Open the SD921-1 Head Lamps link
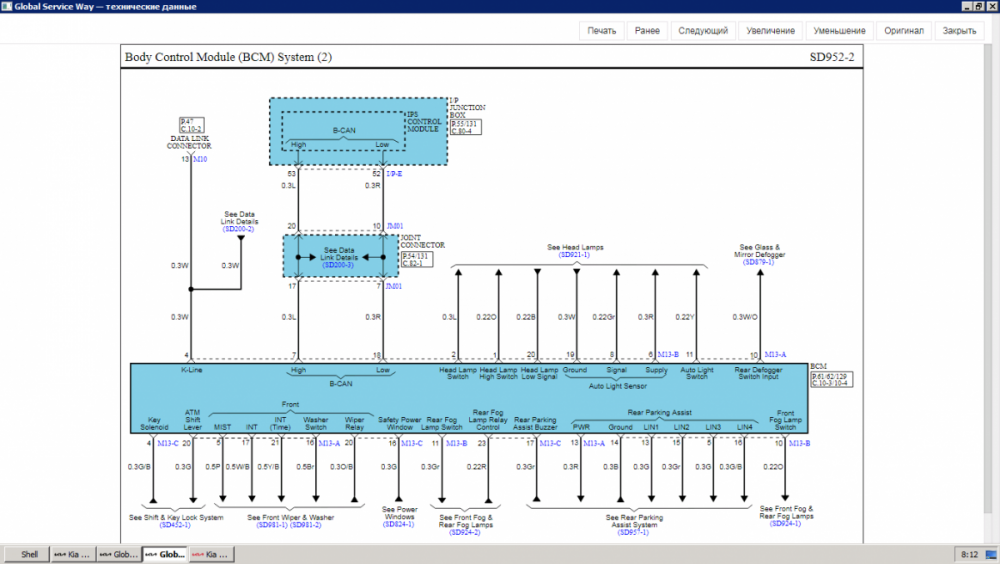The width and height of the screenshot is (1000, 564). click(575, 255)
